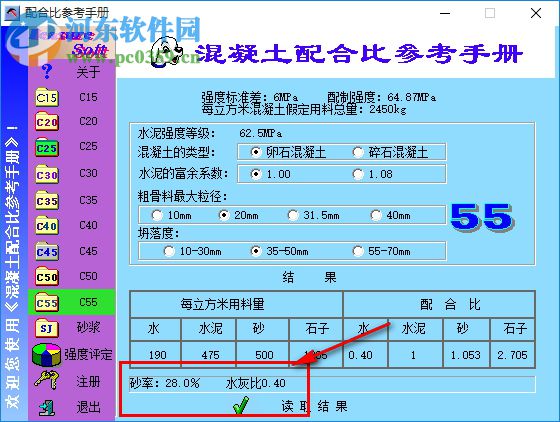Open 强度评定 from the sidebar
Viewport: 560px width, 422px height.
click(x=88, y=355)
